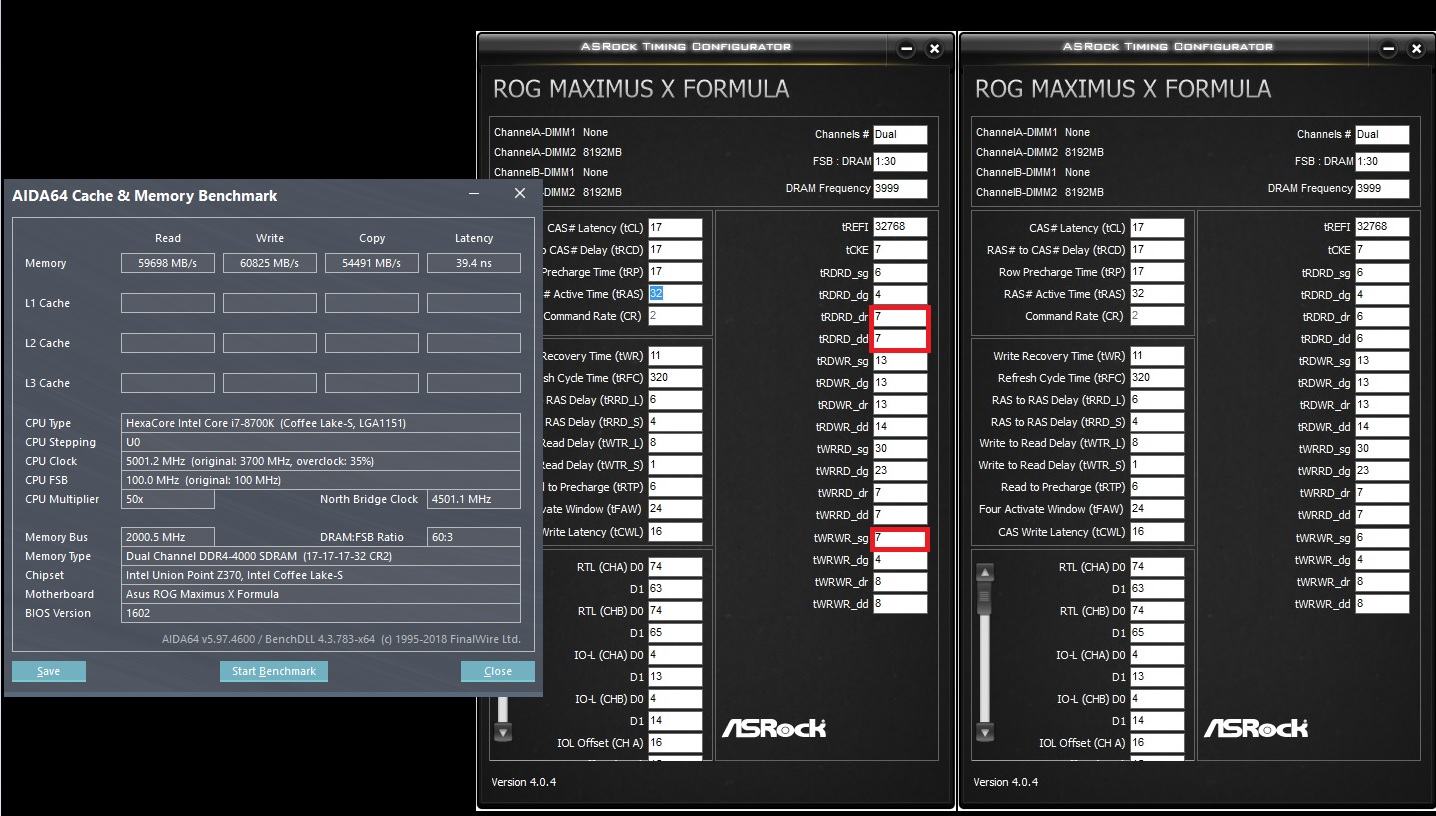Image resolution: width=1436 pixels, height=816 pixels.
Task: Click ASRock logo in right Configurator
Action: [1256, 728]
